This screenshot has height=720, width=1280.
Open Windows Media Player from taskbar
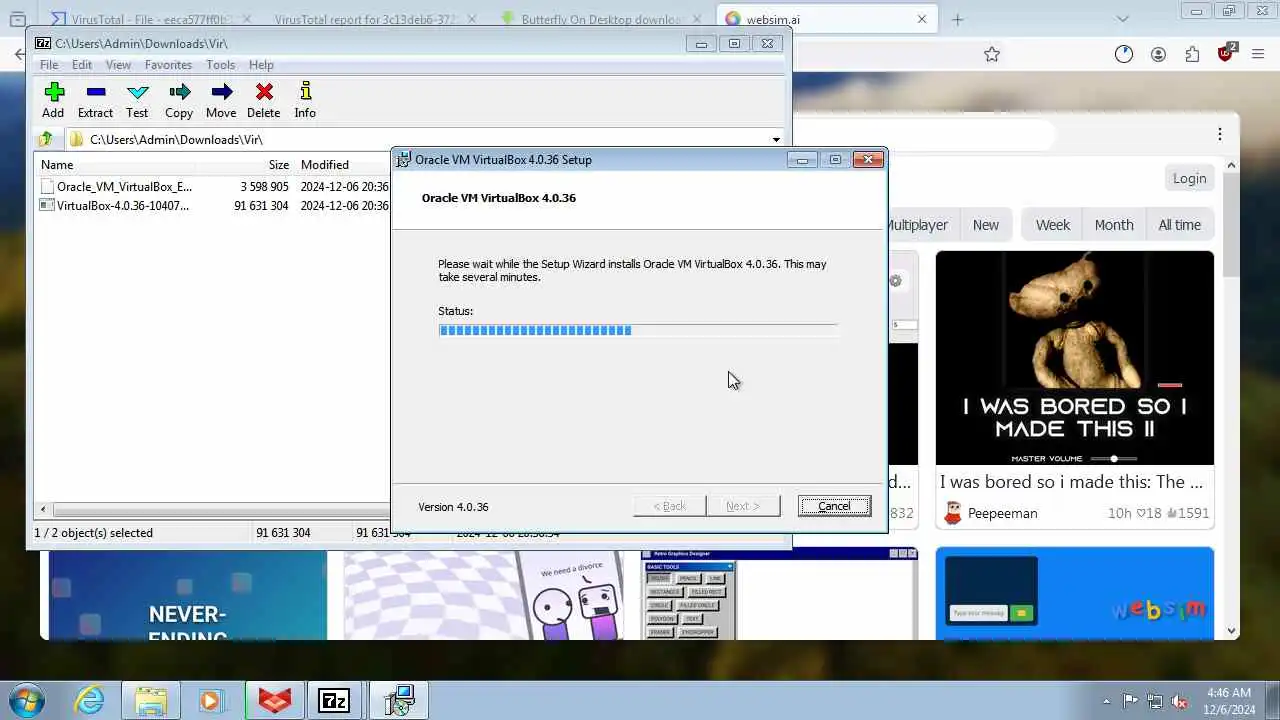(210, 701)
